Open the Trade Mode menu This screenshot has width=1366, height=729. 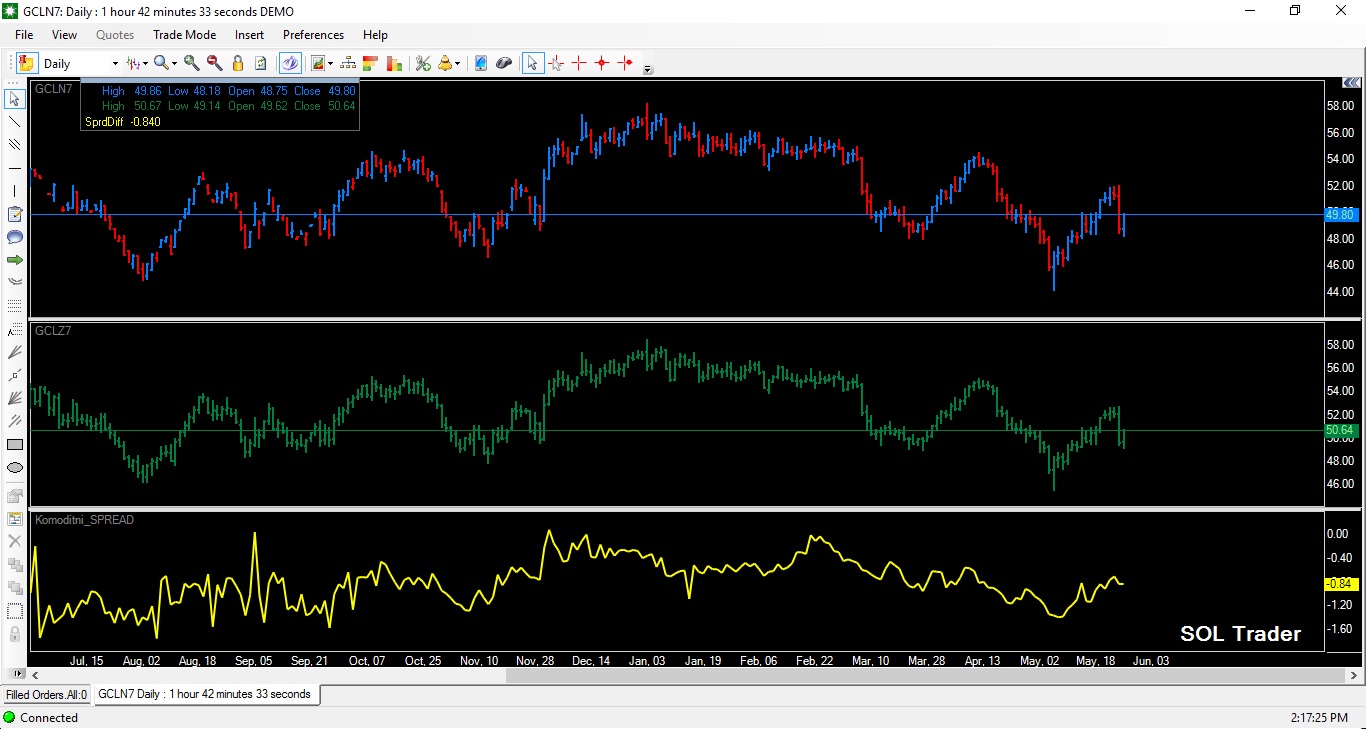pos(184,35)
